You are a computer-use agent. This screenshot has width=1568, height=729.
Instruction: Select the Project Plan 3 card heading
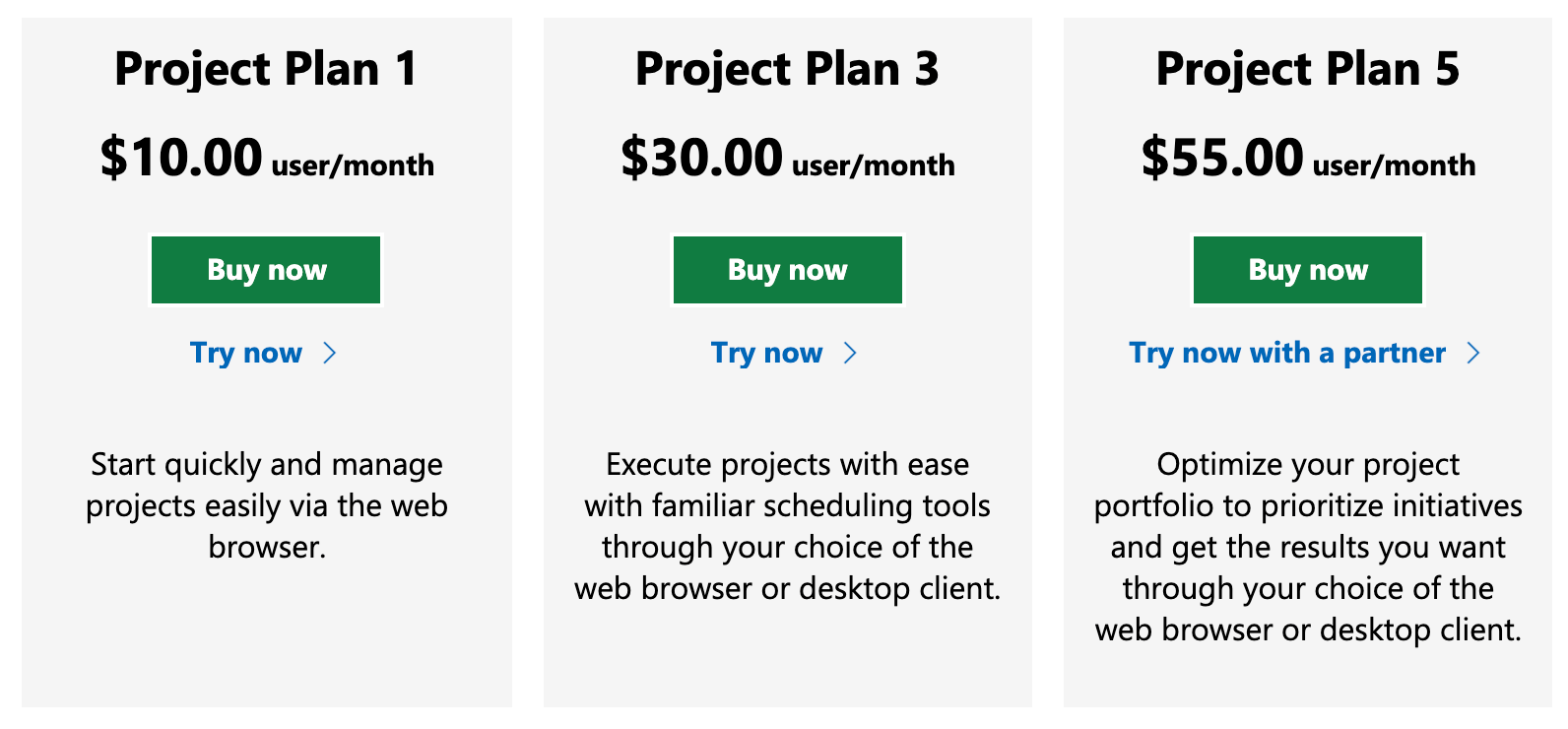[x=787, y=69]
